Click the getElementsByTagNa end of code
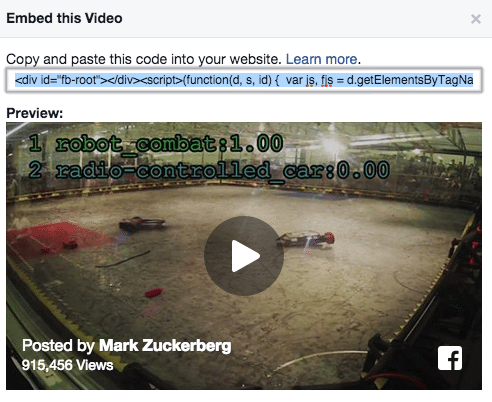Image resolution: width=492 pixels, height=402 pixels. pyautogui.click(x=410, y=80)
